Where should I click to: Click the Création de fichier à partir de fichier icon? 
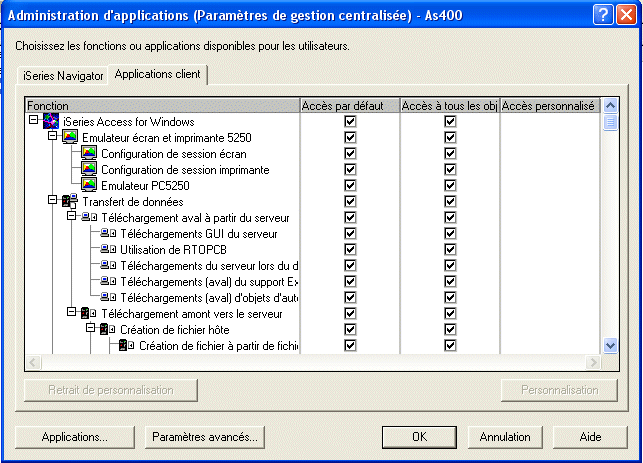(x=127, y=345)
